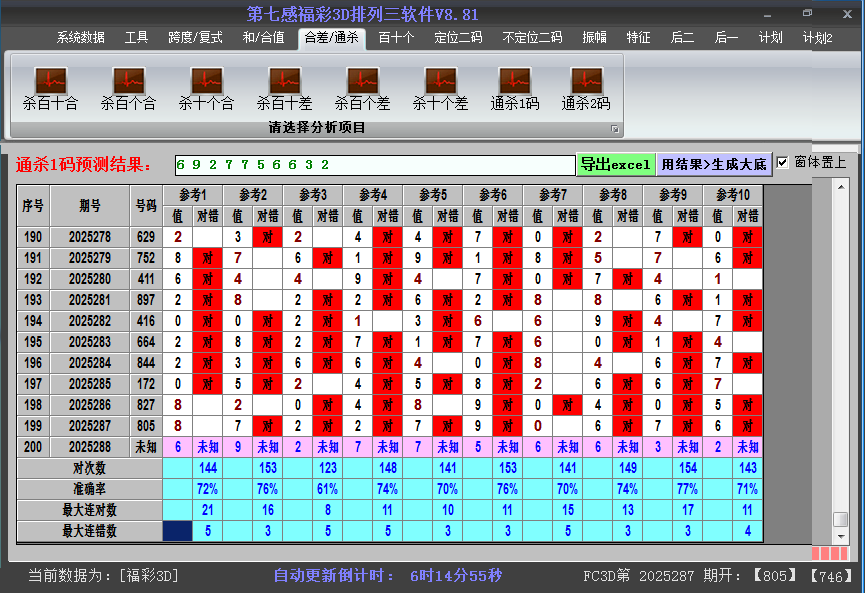Click the 导出excel button
The width and height of the screenshot is (865, 593).
tap(615, 165)
